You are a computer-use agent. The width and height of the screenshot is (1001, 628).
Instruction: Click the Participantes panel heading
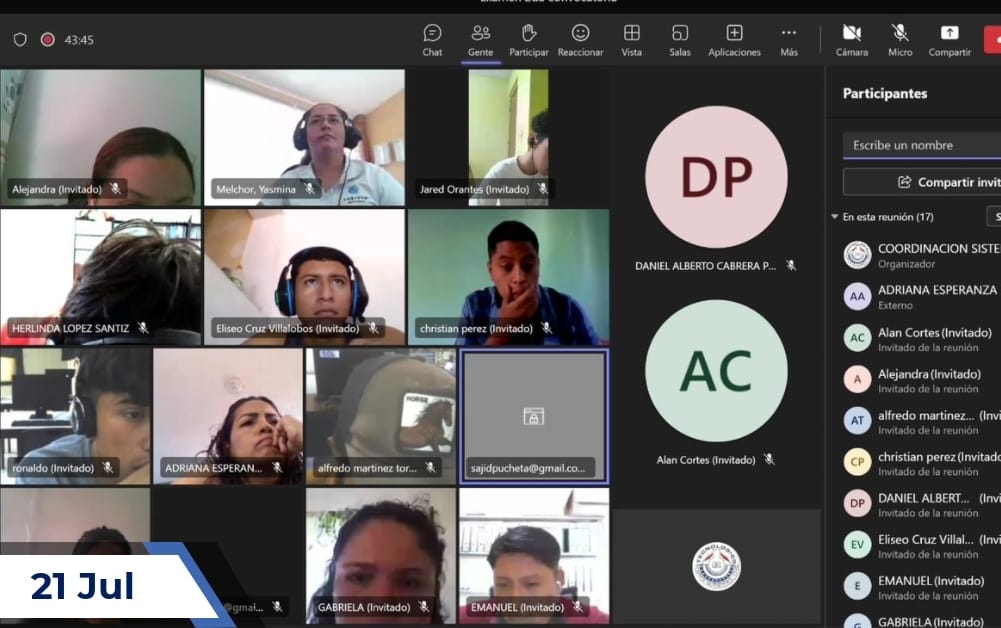coord(885,94)
